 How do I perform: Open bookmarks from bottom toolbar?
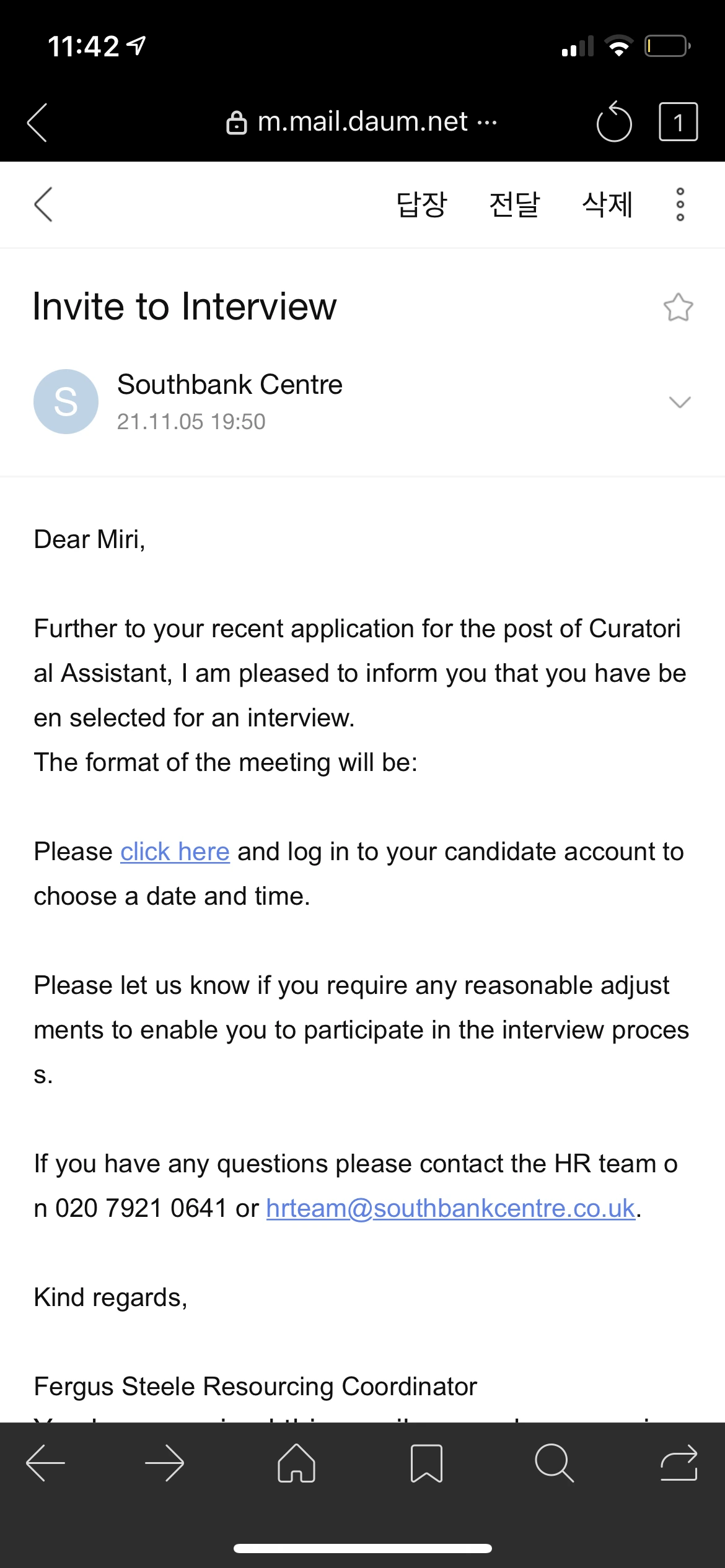coord(426,1463)
